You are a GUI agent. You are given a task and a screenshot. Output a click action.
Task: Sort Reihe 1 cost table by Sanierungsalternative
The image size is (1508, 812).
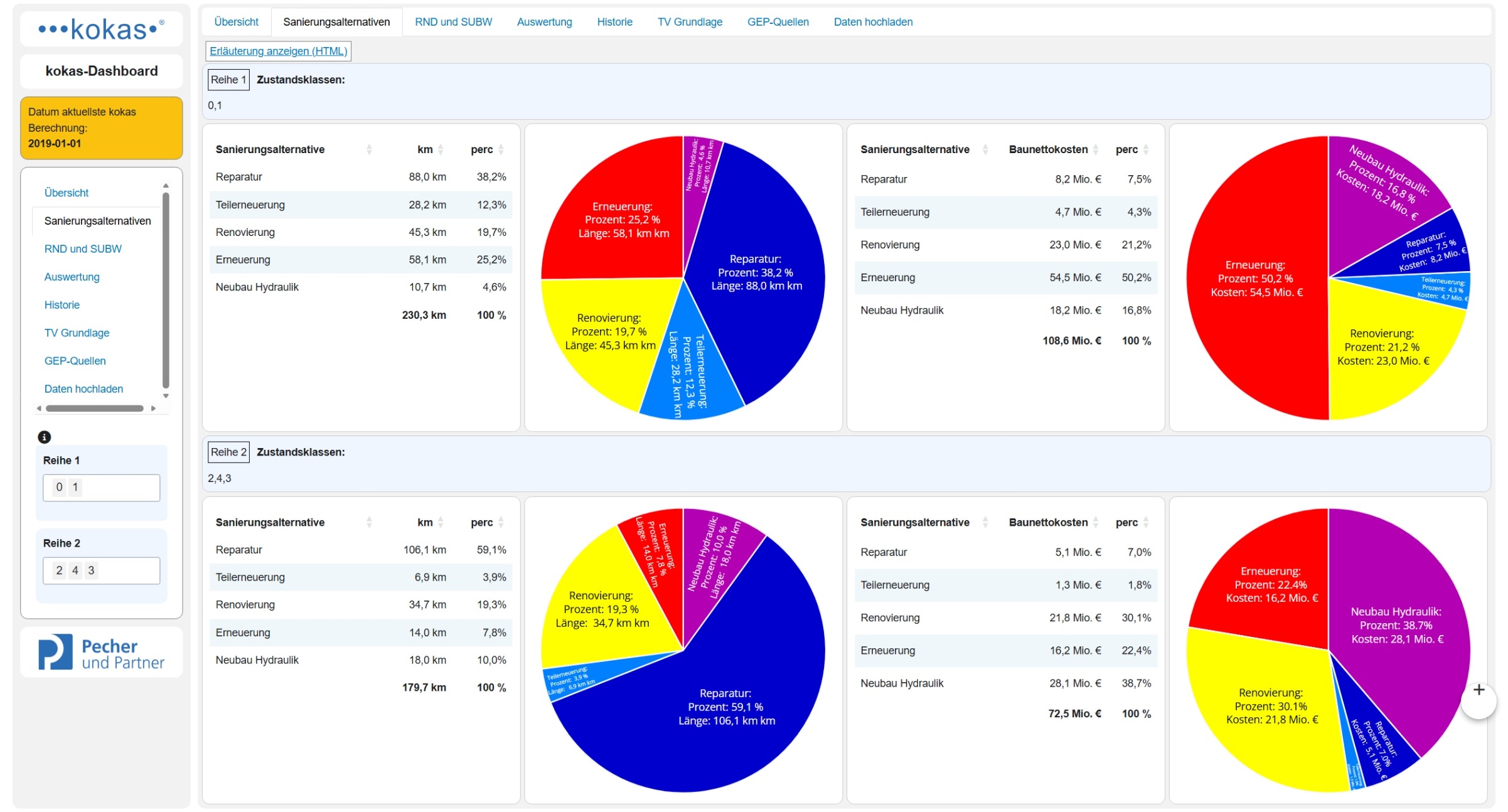985,149
